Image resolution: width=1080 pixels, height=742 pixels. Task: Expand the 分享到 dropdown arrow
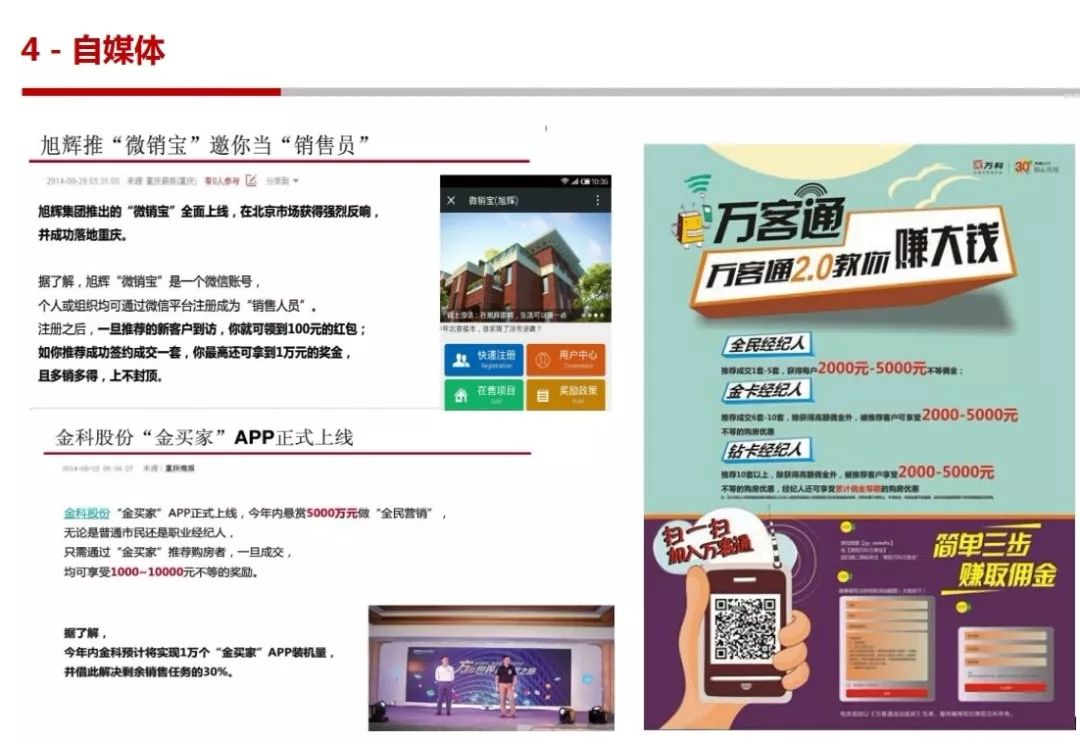click(x=296, y=181)
